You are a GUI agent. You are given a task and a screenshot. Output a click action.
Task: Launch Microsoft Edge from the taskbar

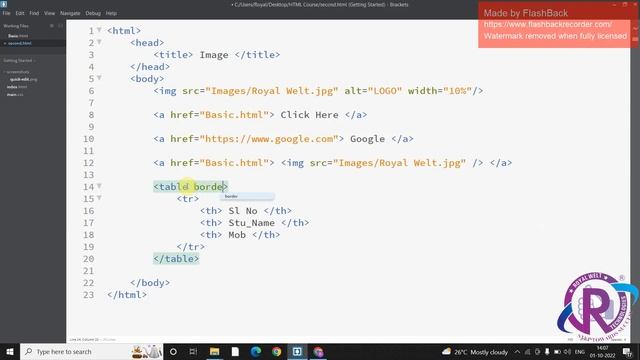256,351
